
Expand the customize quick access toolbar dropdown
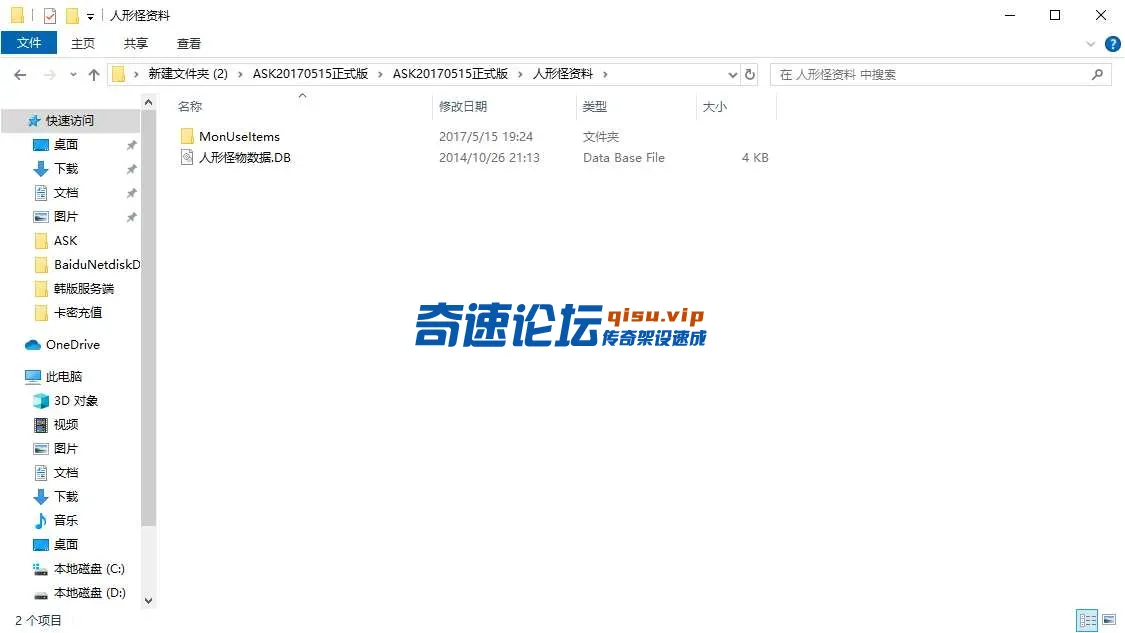90,16
